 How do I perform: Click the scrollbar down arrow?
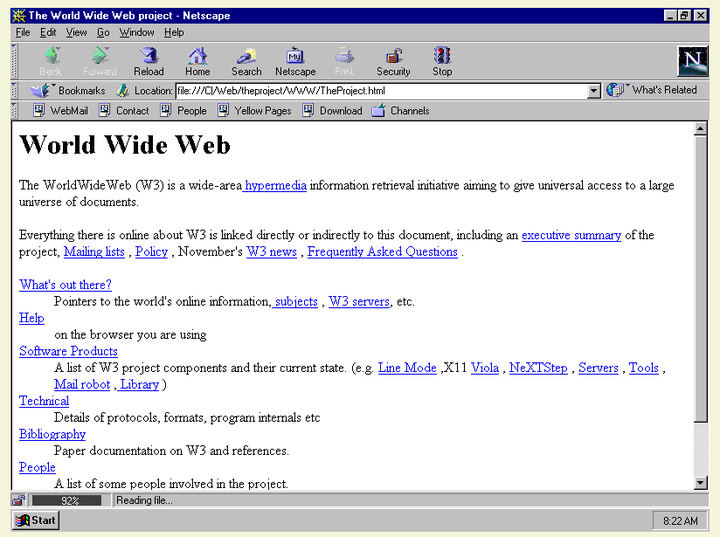pos(701,483)
